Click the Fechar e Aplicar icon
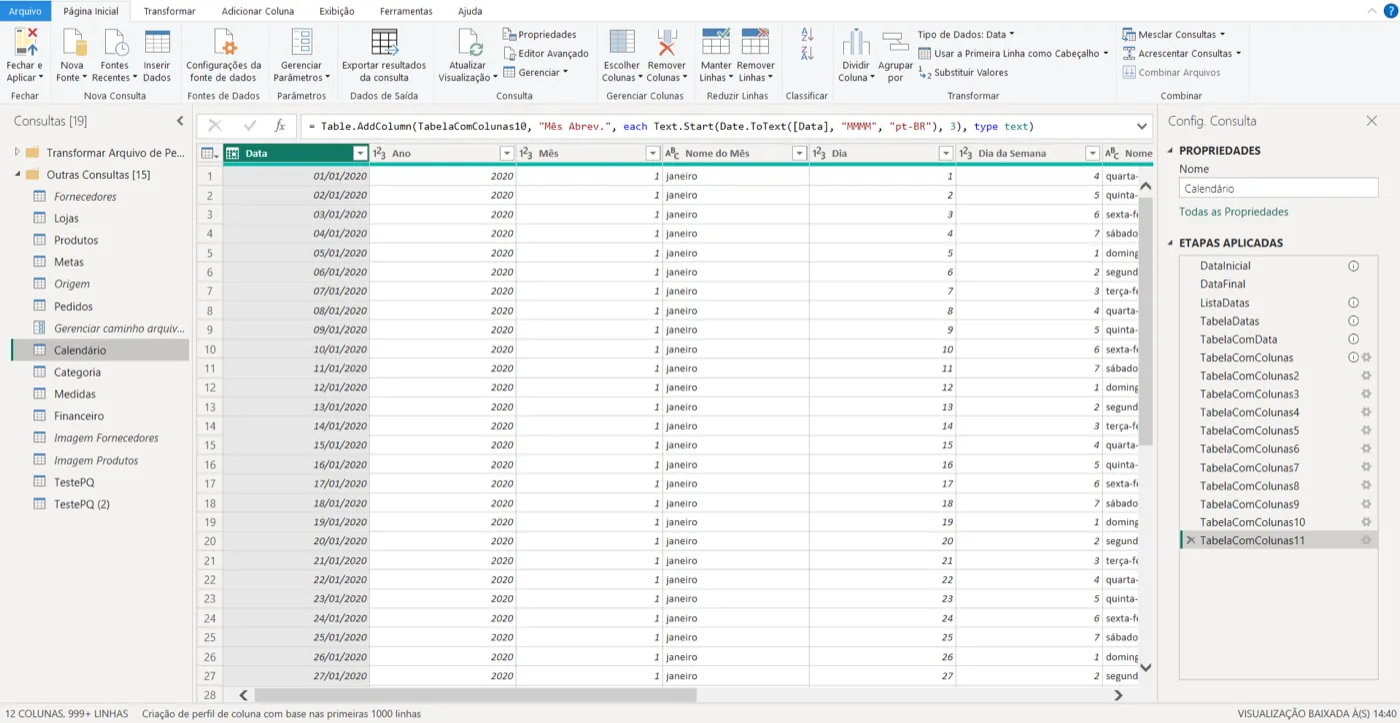This screenshot has height=723, width=1400. coord(25,43)
